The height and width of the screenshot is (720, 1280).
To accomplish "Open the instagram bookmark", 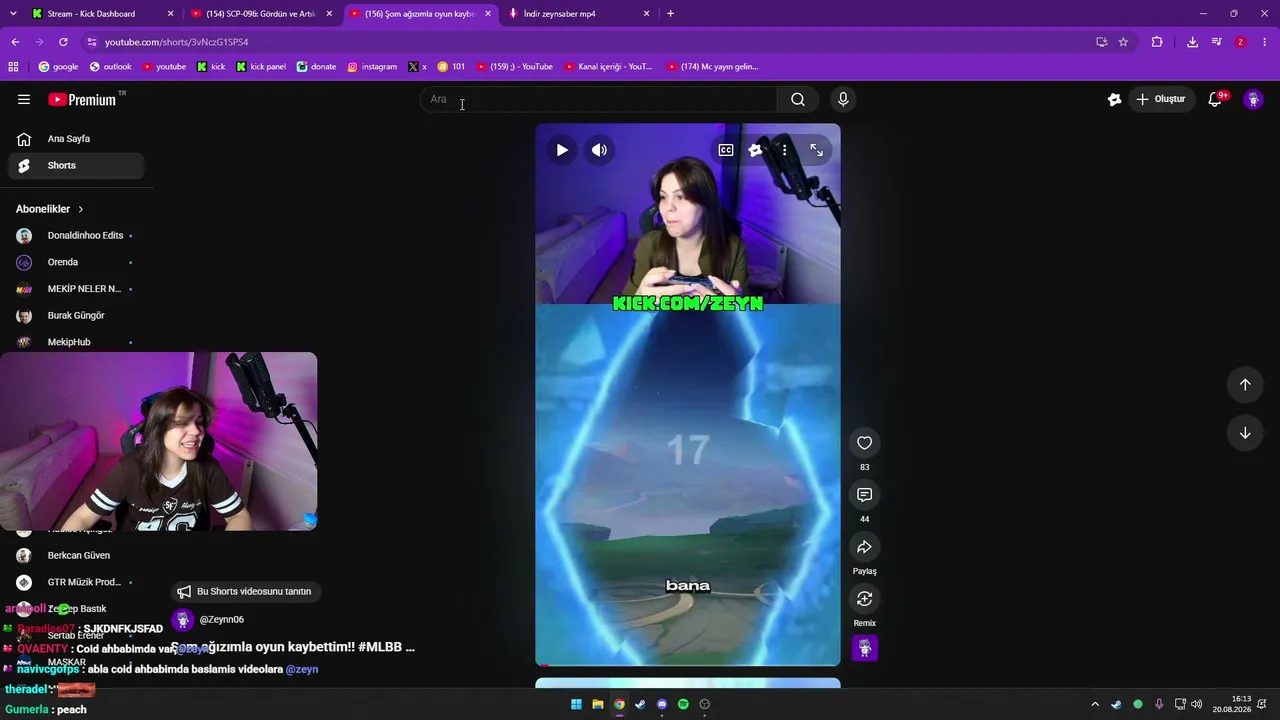I will [x=372, y=67].
